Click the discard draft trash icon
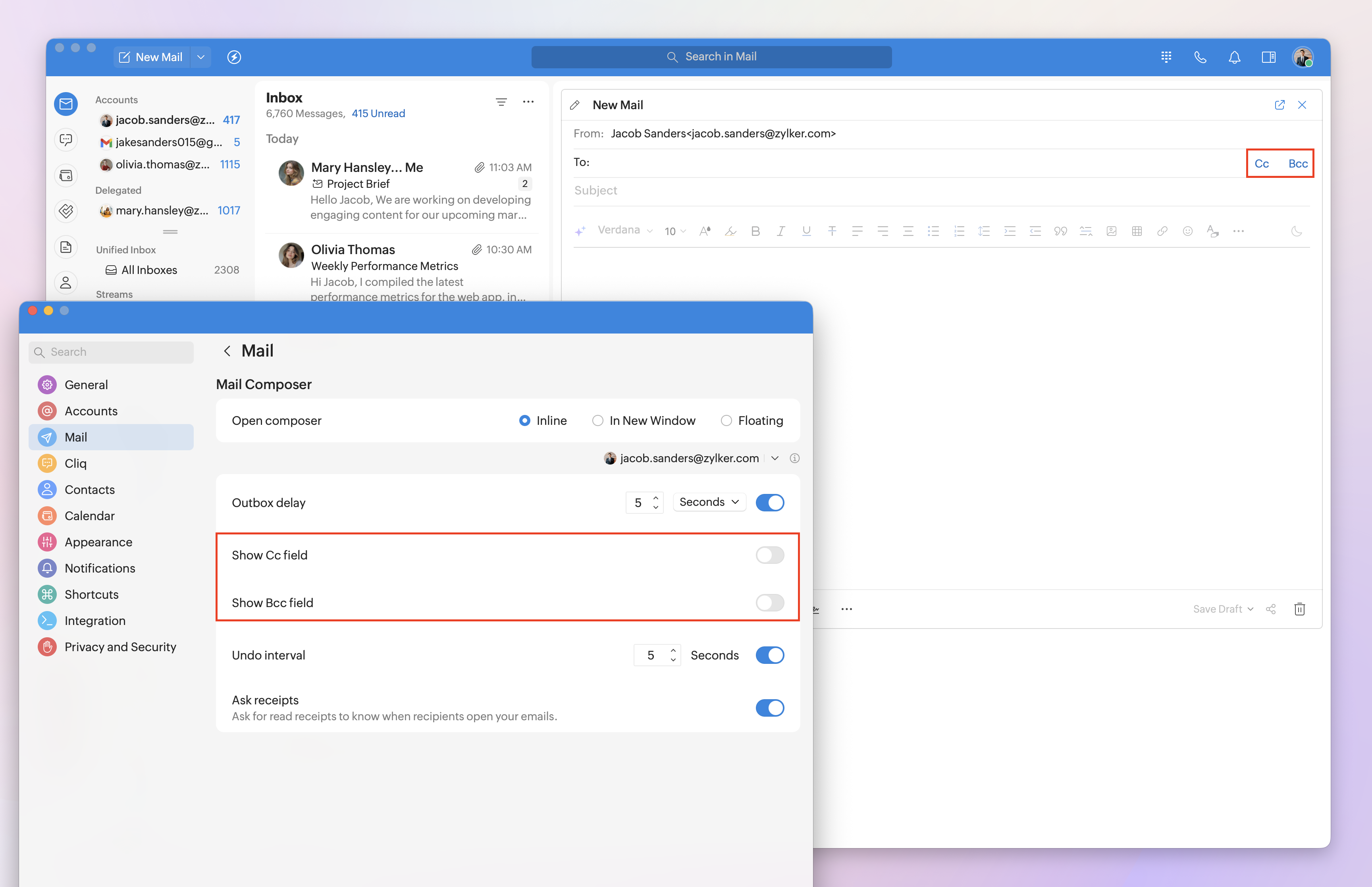The height and width of the screenshot is (887, 1372). (1299, 609)
